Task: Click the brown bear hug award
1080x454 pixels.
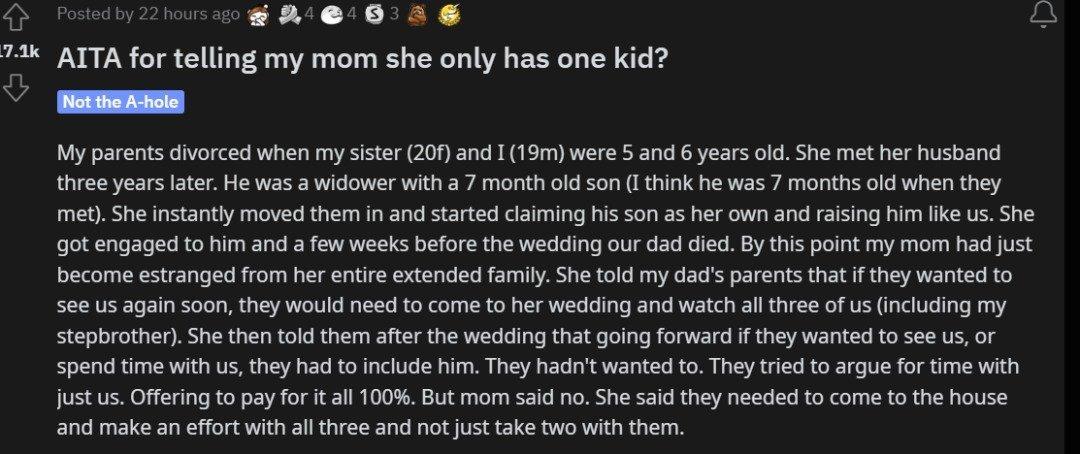Action: tap(417, 14)
